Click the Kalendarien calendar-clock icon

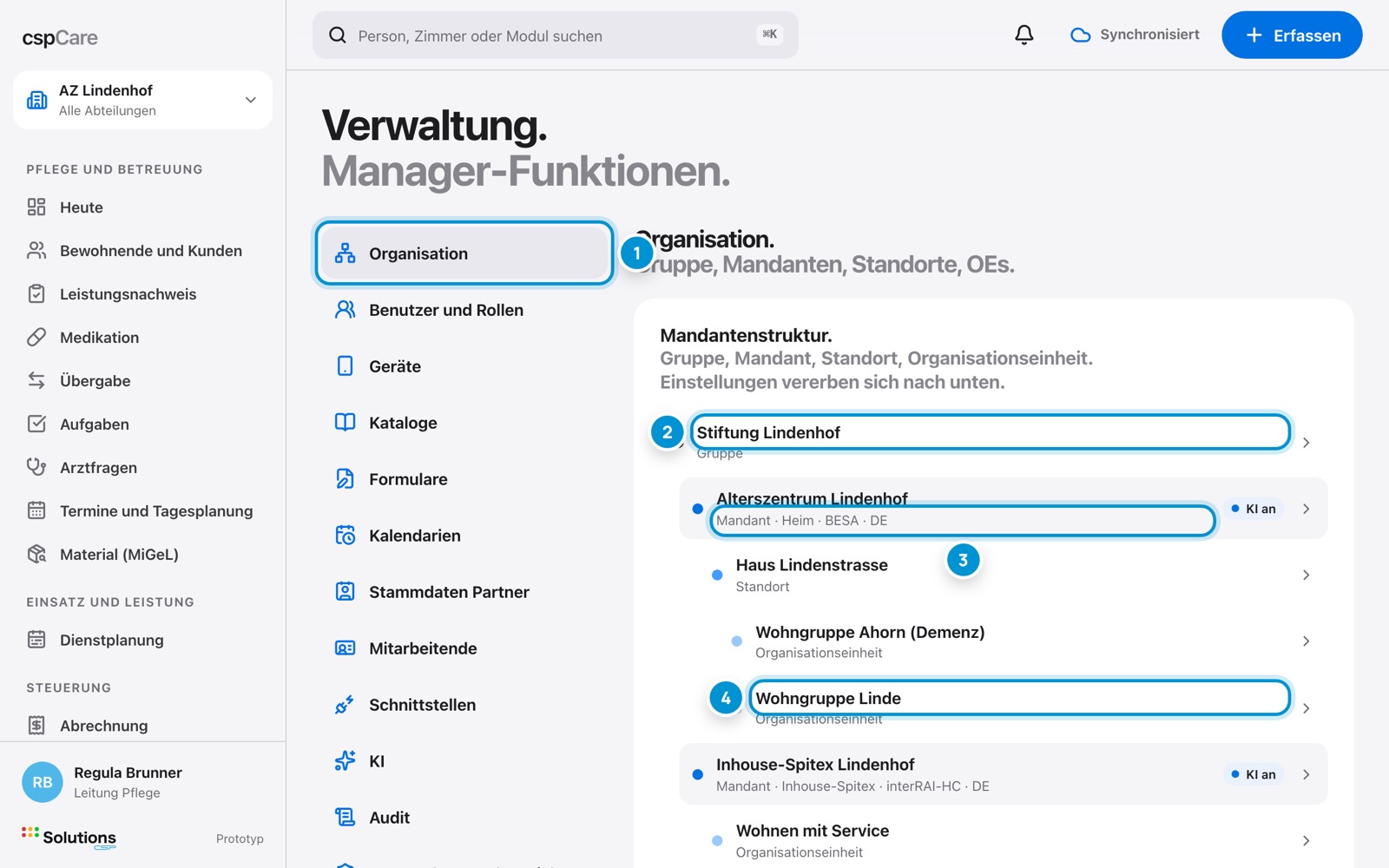coord(346,536)
